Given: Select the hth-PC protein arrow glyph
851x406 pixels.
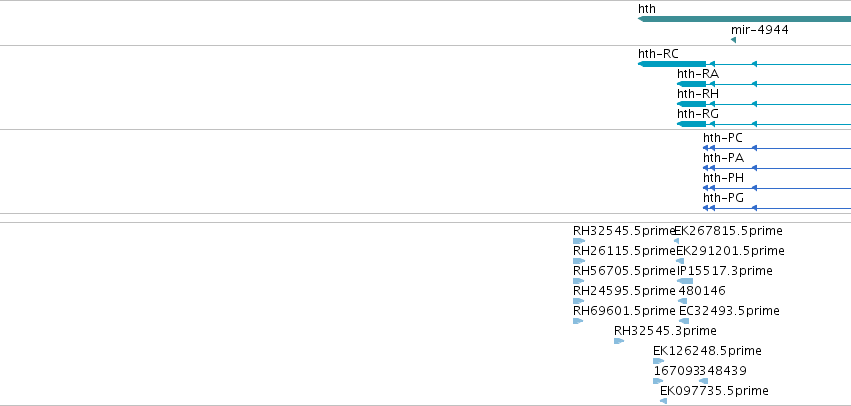Looking at the screenshot, I should pos(706,148).
